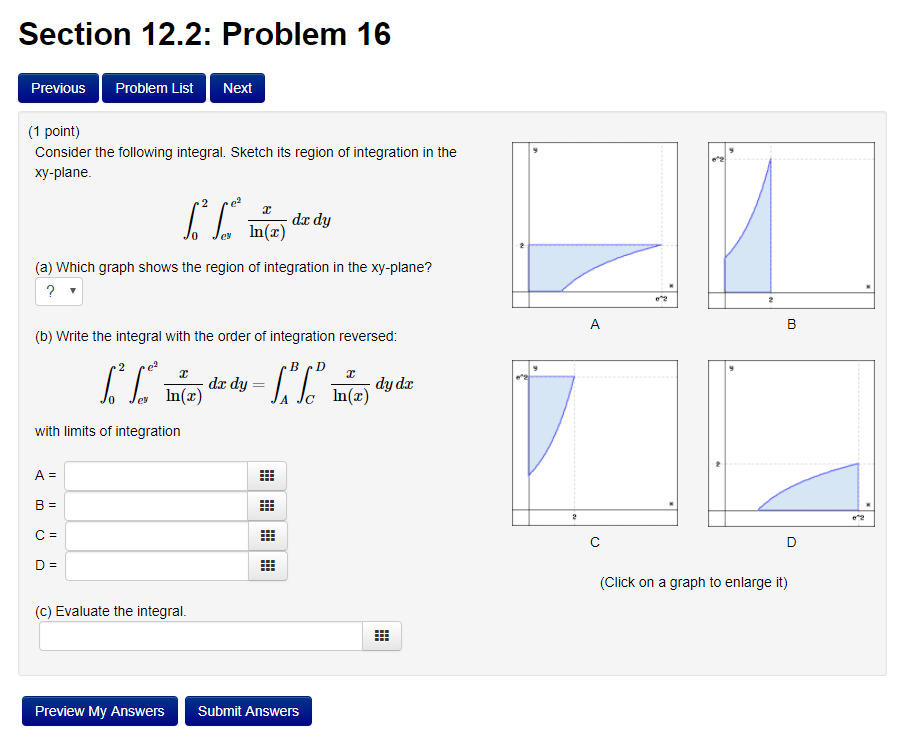Viewport: 922px width, 742px height.
Task: Click the input field for limit D
Action: [155, 565]
